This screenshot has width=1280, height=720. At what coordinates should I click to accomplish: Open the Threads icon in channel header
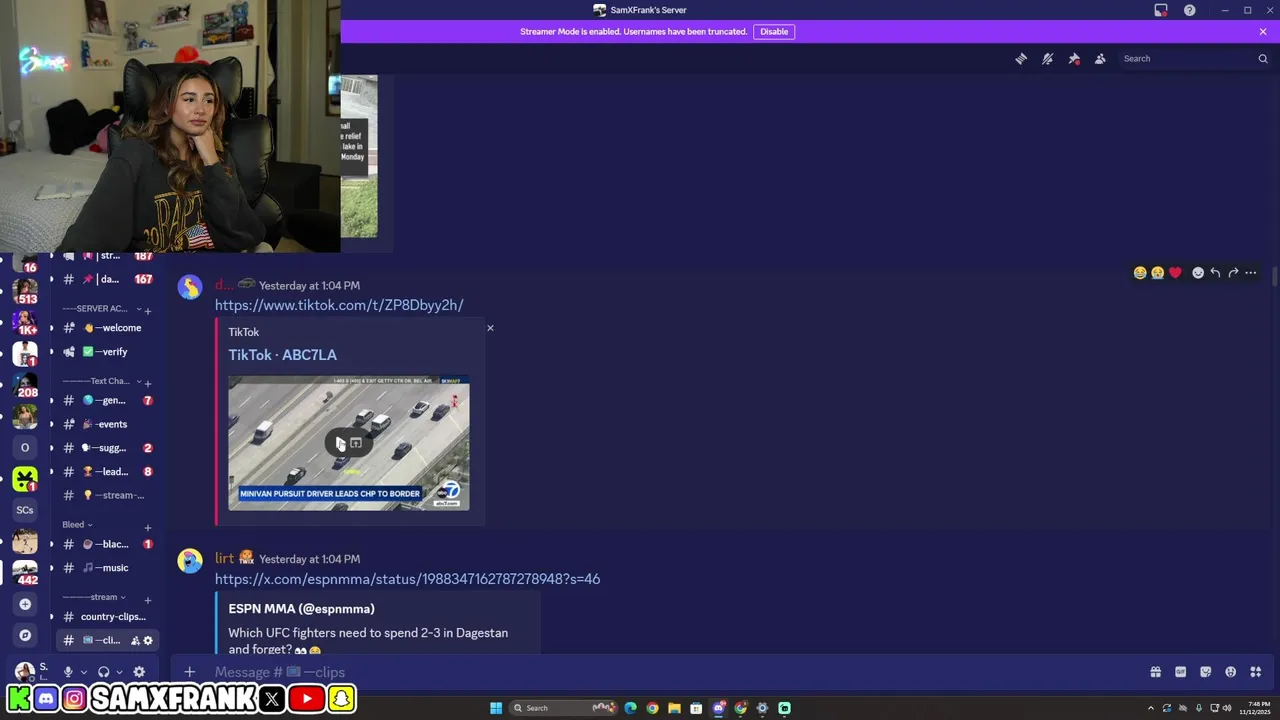[x=1021, y=59]
